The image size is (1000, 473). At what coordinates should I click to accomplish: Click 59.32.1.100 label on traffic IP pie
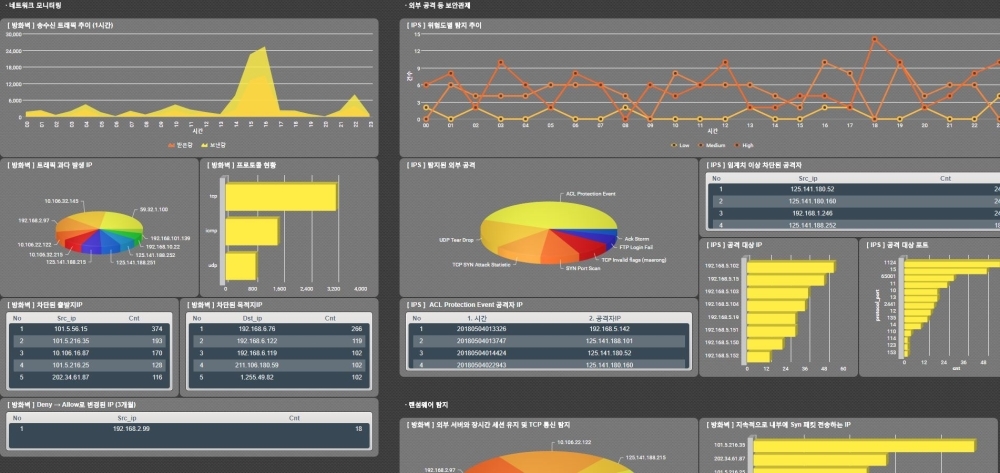(x=154, y=209)
